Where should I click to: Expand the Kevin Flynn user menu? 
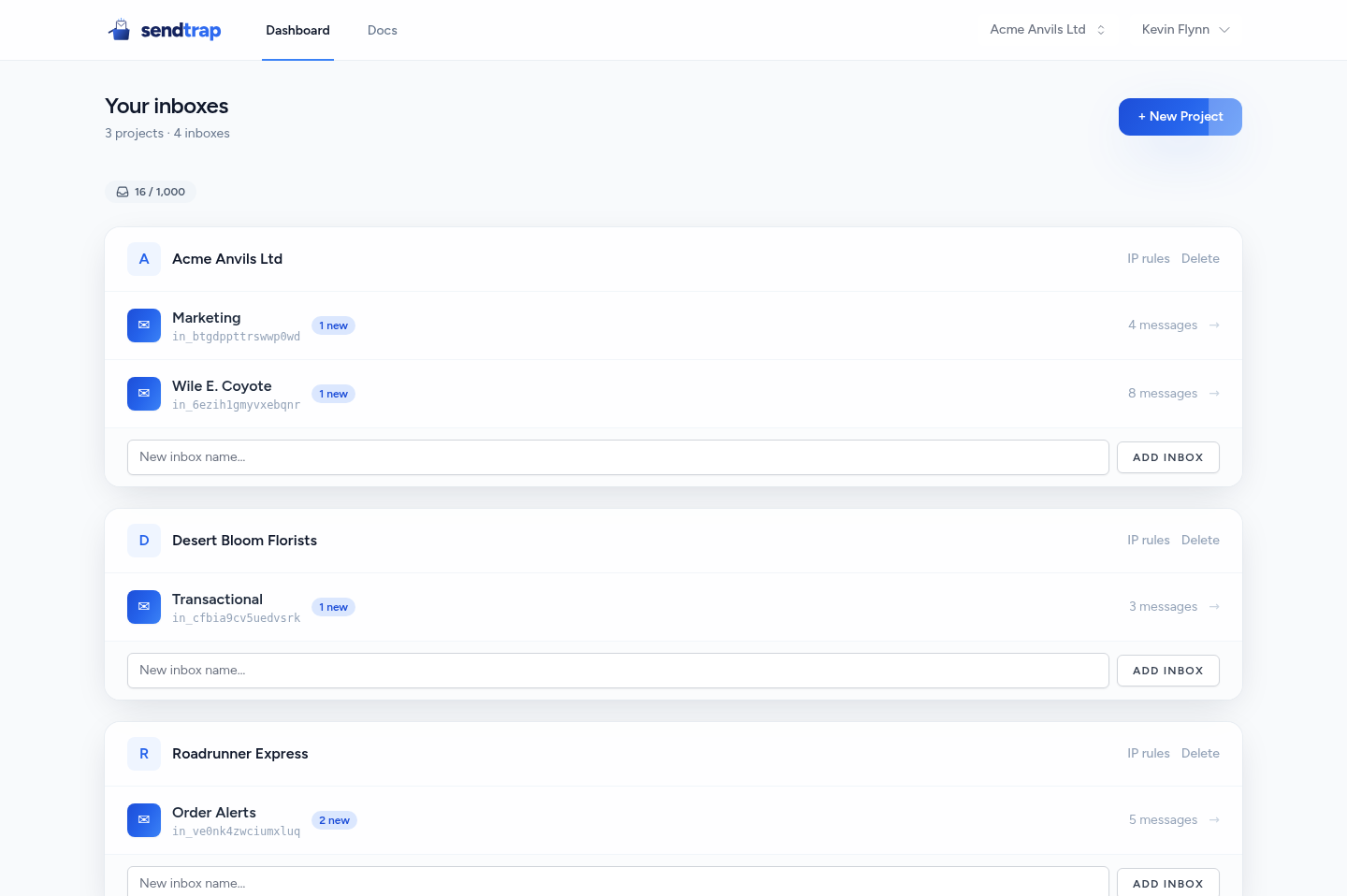(1185, 30)
